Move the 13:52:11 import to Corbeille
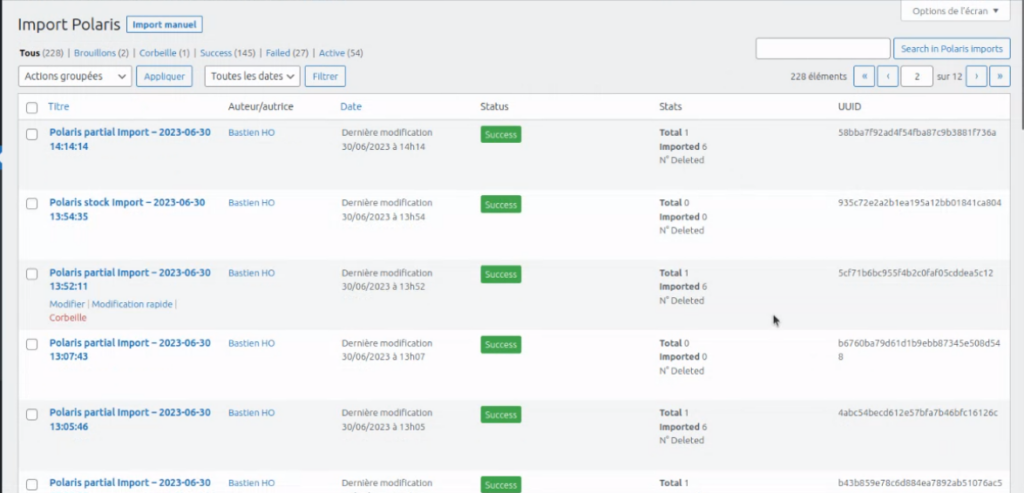Viewport: 1024px width, 493px height. click(68, 318)
